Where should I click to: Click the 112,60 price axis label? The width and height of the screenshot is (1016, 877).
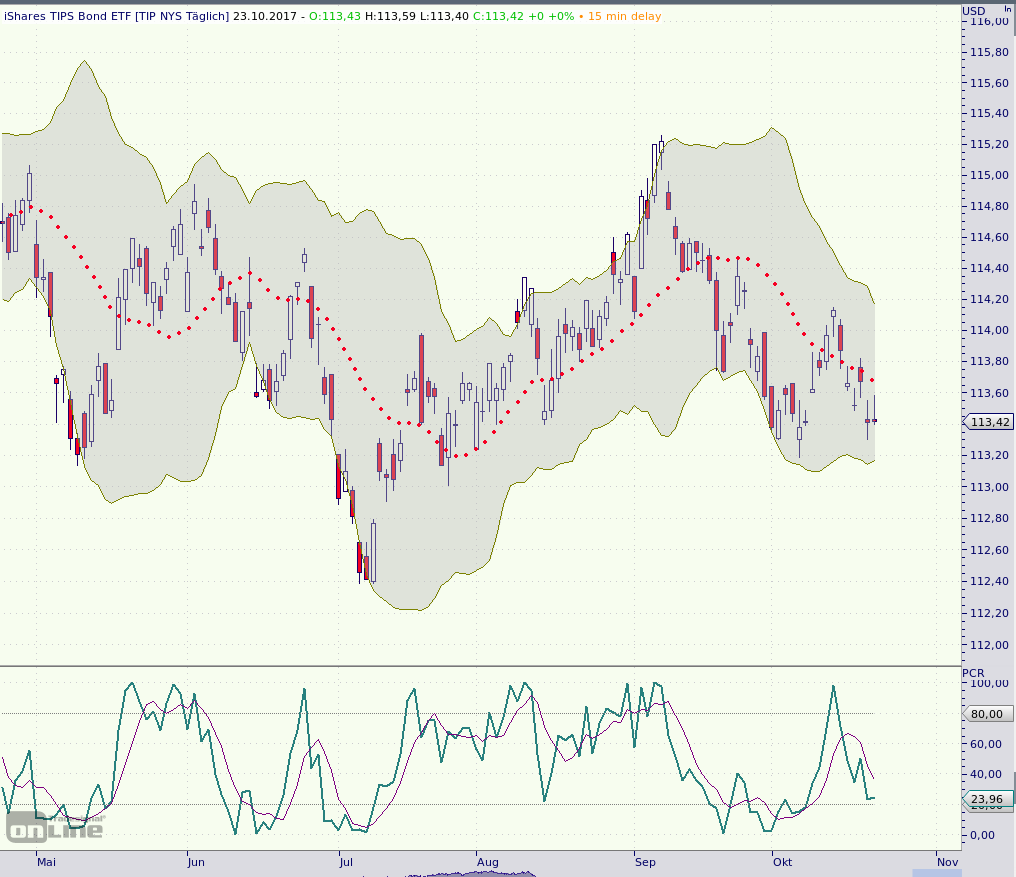(x=989, y=550)
